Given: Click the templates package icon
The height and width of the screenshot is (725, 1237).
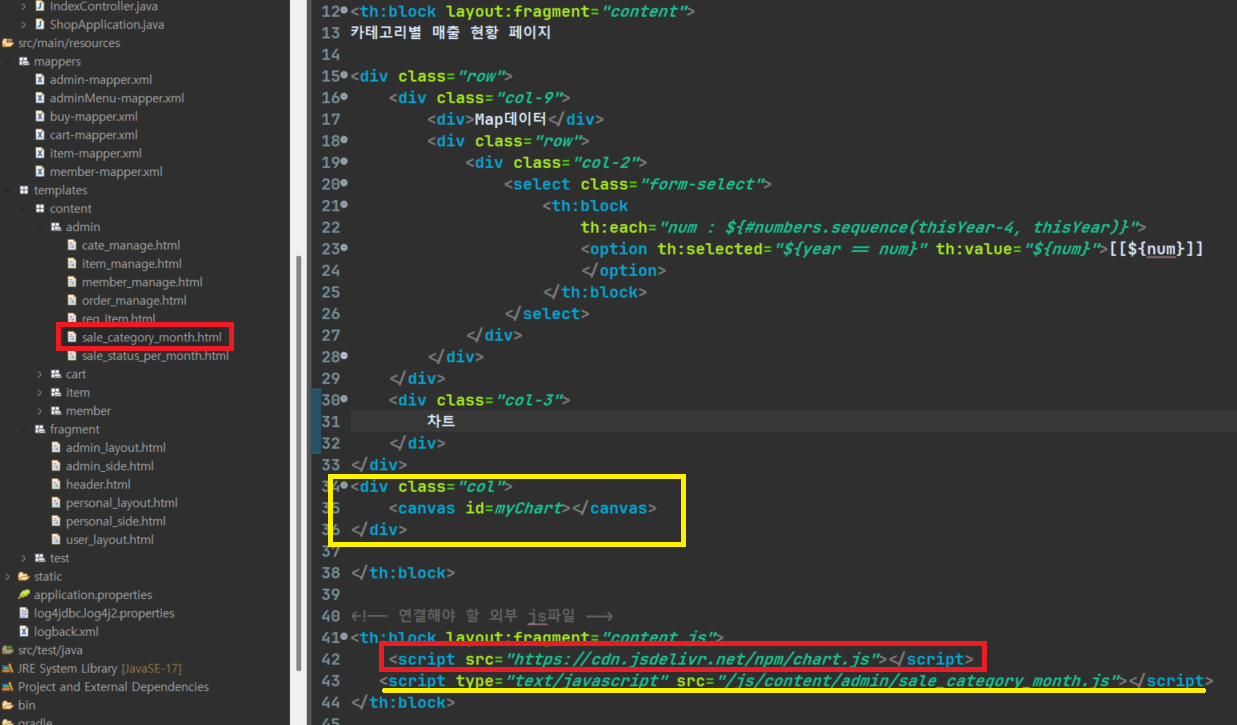Looking at the screenshot, I should 24,190.
